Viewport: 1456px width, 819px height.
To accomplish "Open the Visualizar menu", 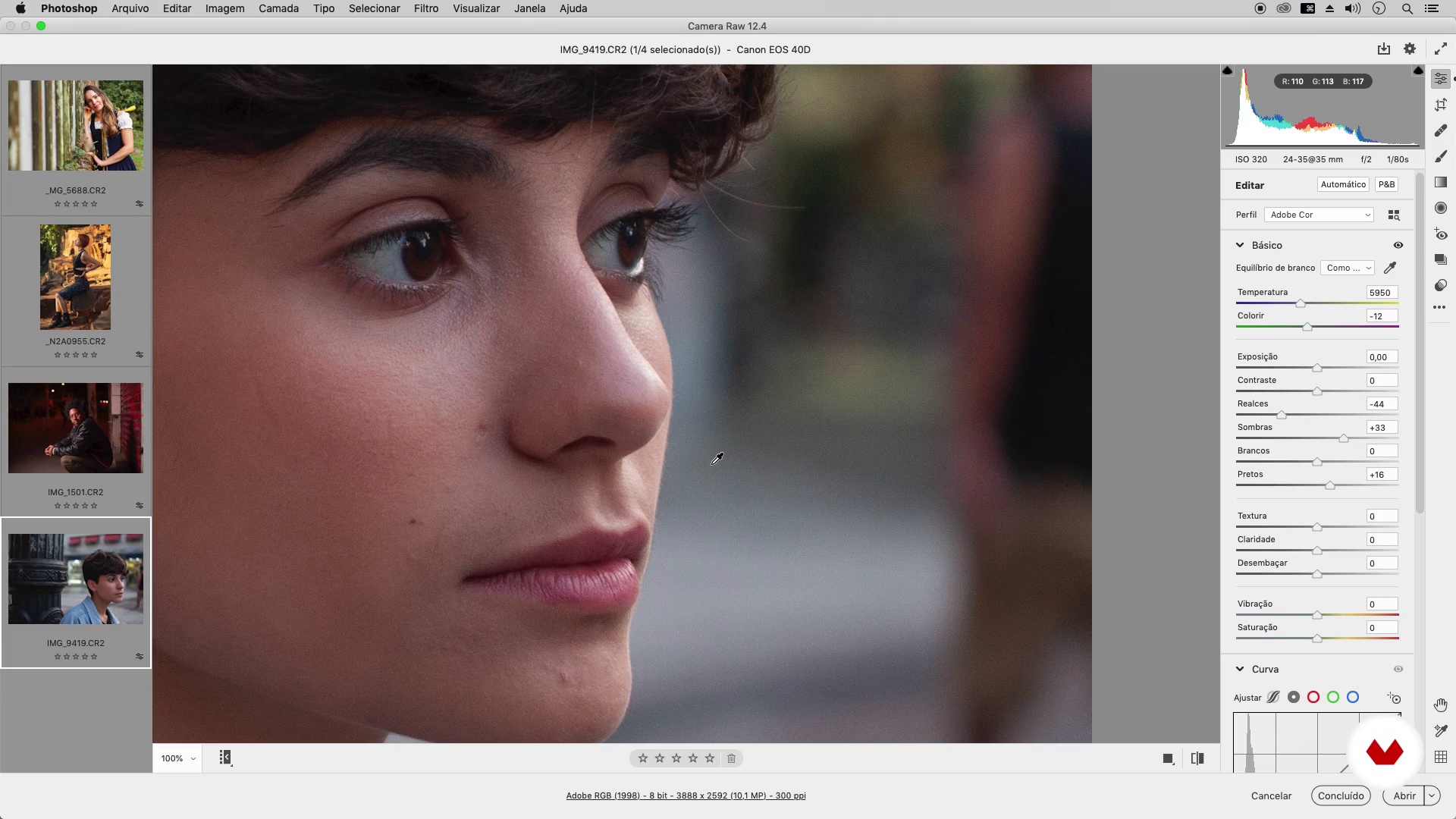I will click(476, 8).
